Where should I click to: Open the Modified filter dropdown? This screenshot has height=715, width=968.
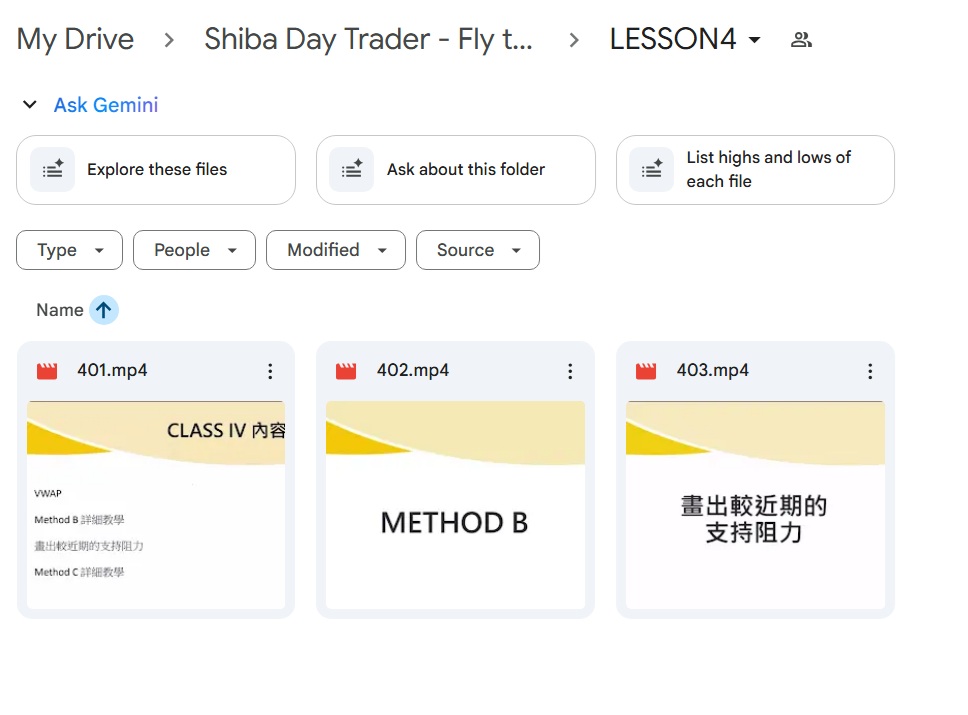click(336, 250)
